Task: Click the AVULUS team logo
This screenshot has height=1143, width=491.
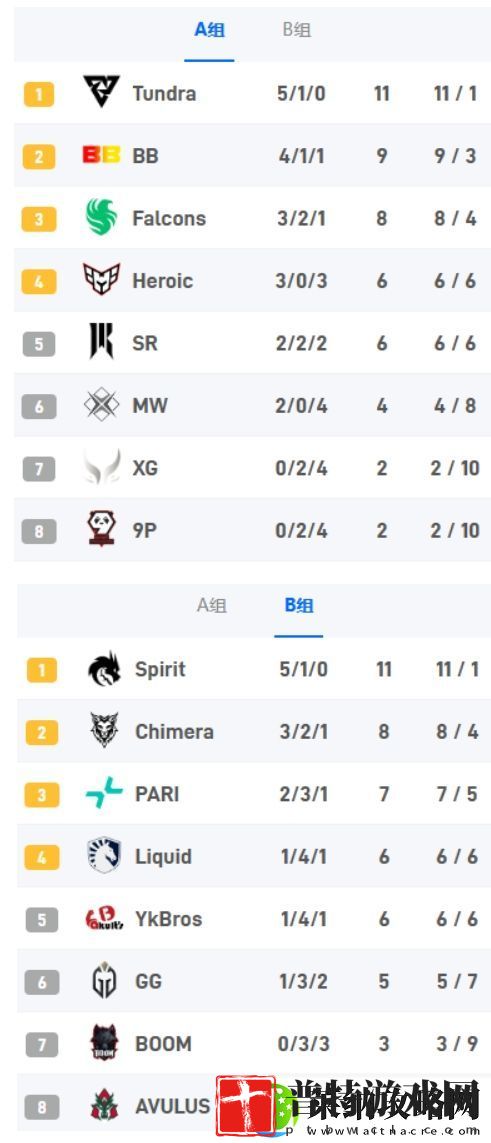Action: point(104,1106)
